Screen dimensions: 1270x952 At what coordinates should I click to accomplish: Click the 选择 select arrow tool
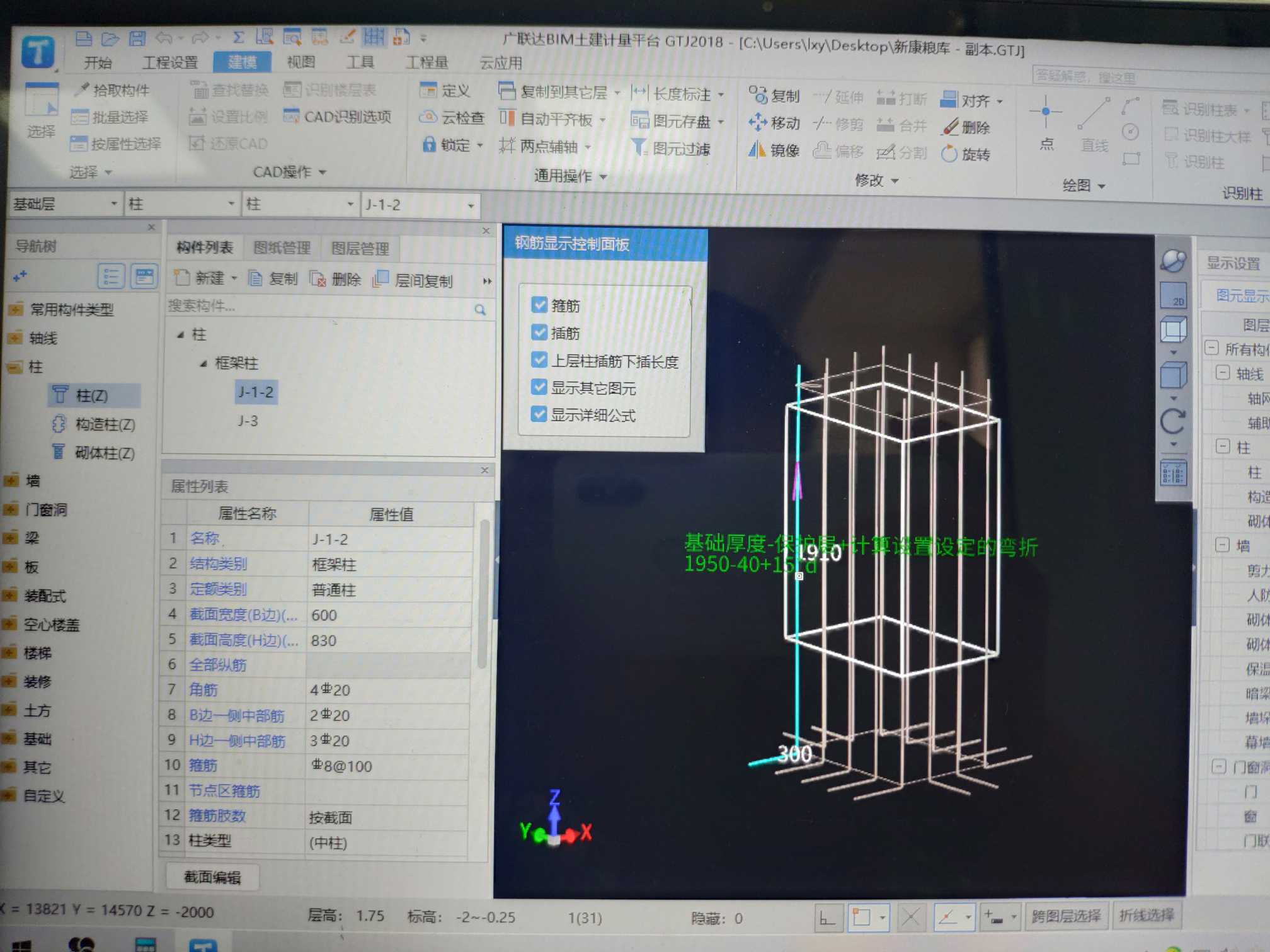(42, 111)
